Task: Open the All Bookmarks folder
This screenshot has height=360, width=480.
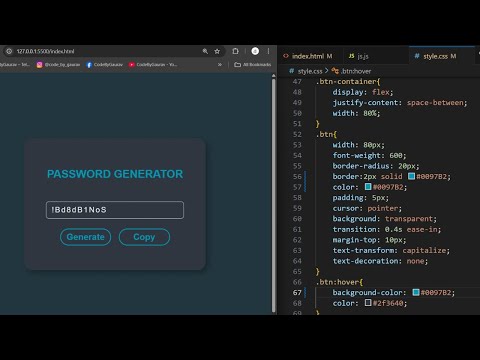Action: tap(253, 65)
